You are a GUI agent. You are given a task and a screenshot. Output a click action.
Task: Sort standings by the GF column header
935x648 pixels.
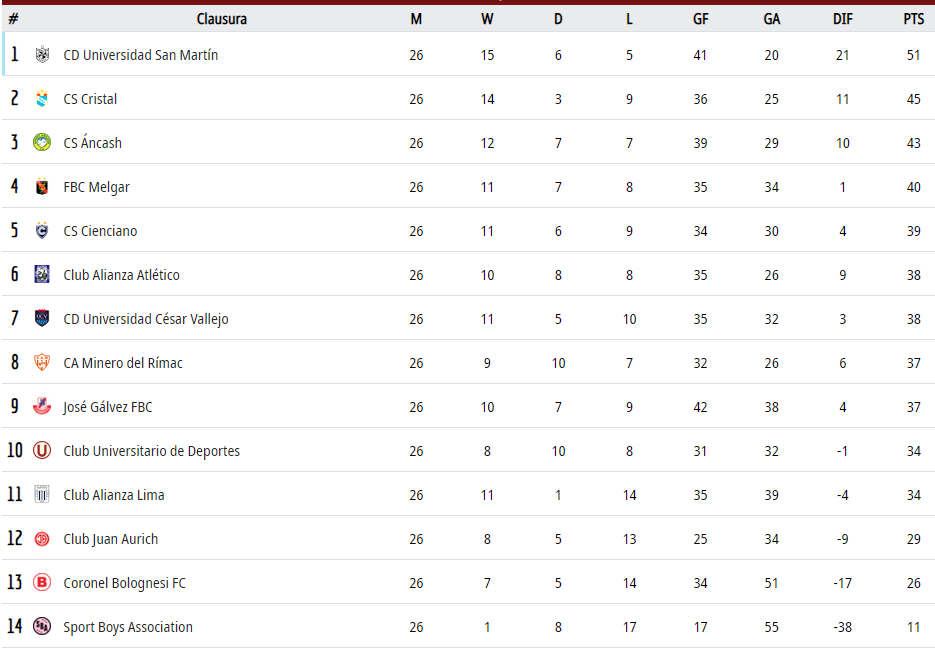[x=700, y=19]
